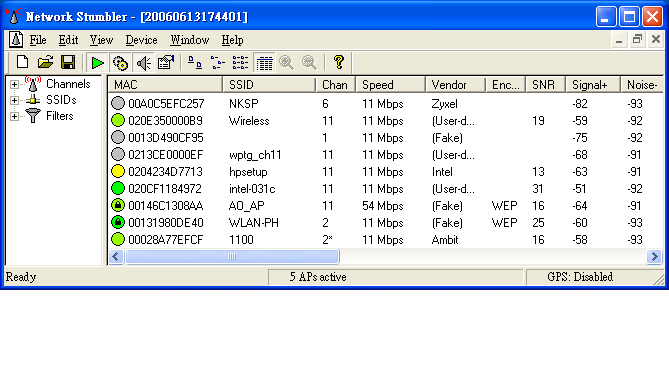The height and width of the screenshot is (384, 669).
Task: Open the Device menu
Action: click(x=141, y=40)
